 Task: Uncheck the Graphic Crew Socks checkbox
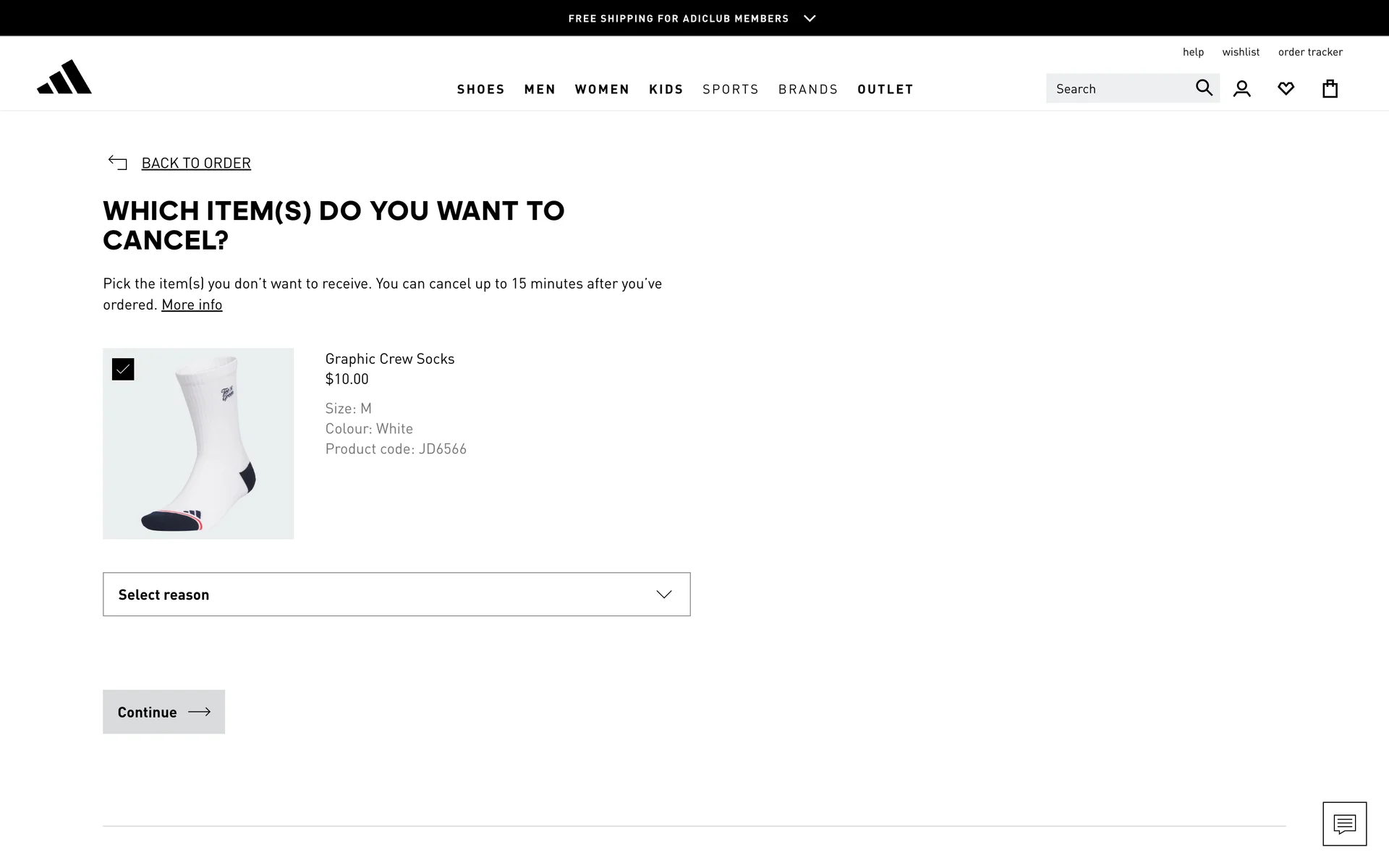pos(123,370)
